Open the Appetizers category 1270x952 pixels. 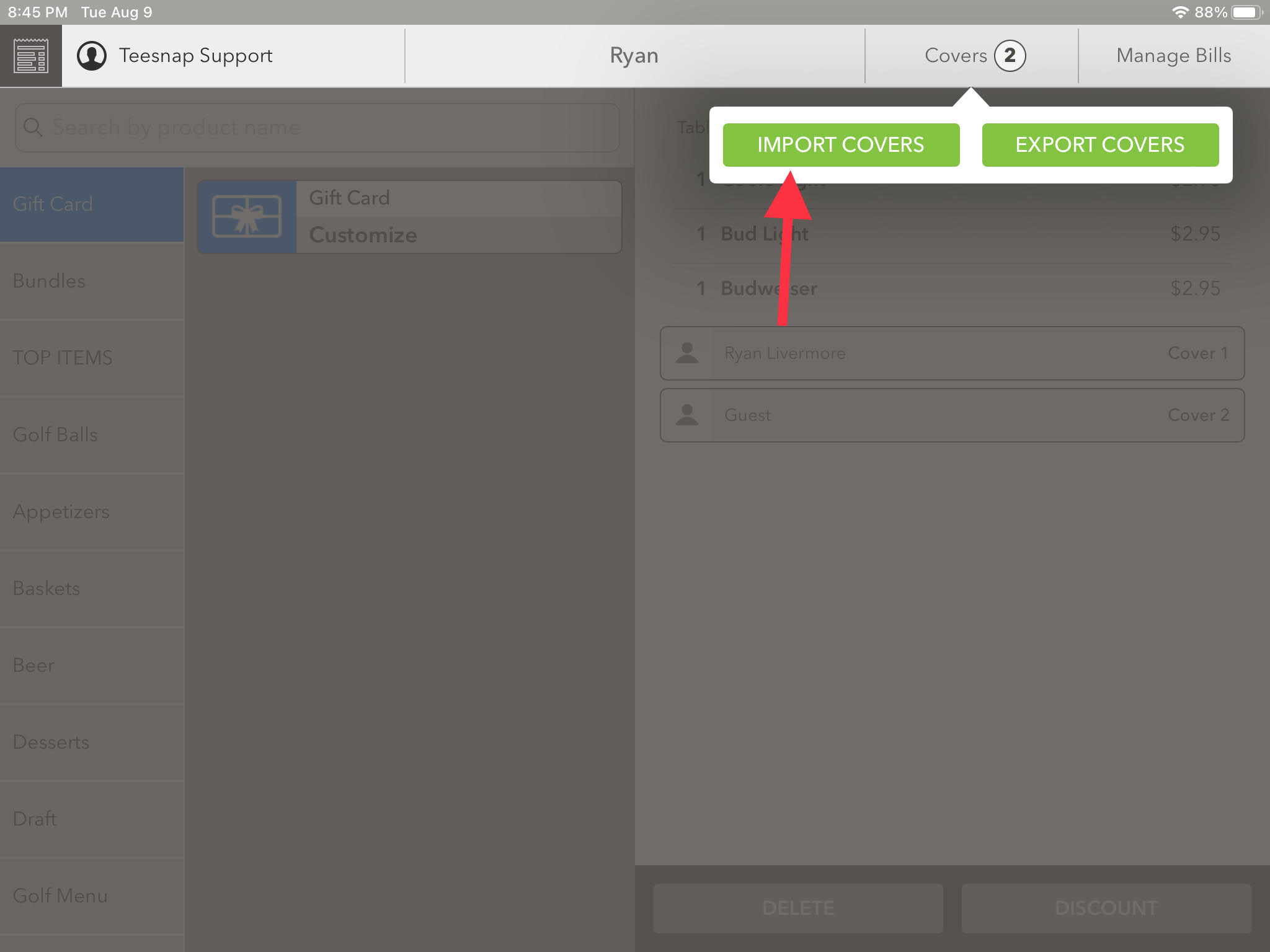[92, 512]
